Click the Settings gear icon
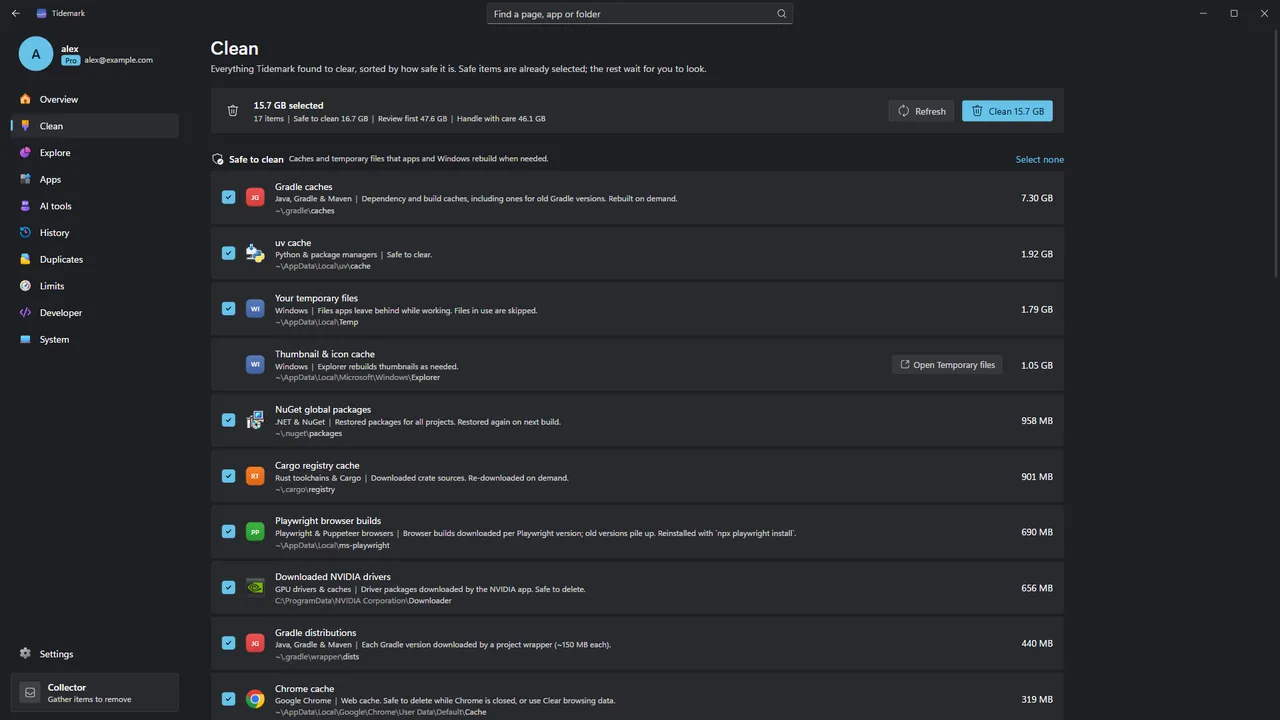The height and width of the screenshot is (720, 1280). (26, 654)
